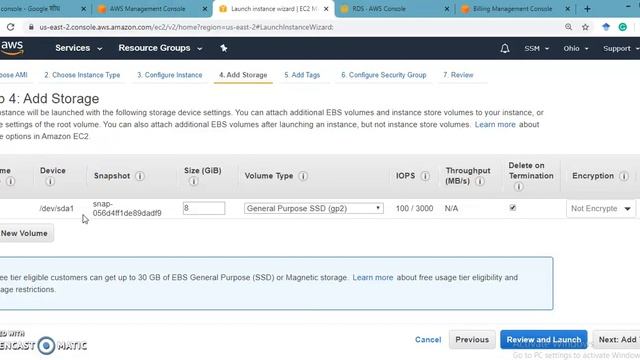640x360 pixels.
Task: Open the Support menu
Action: [x=621, y=49]
